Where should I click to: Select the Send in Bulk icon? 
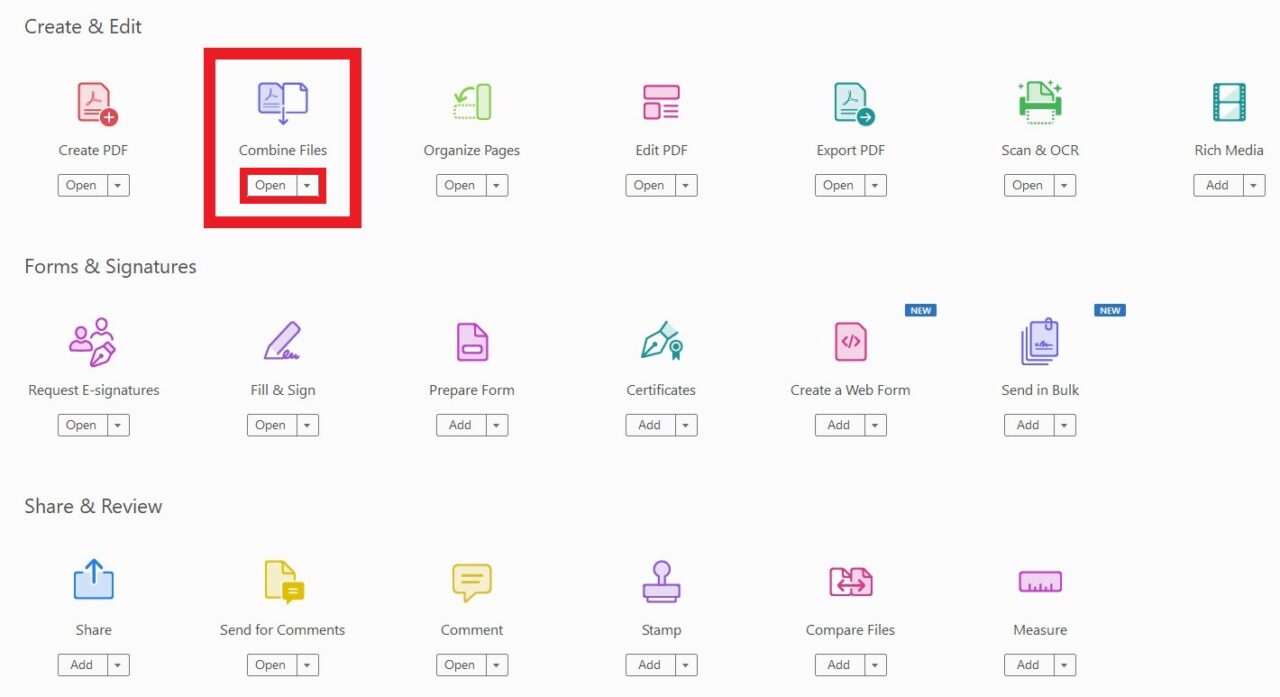point(1040,343)
